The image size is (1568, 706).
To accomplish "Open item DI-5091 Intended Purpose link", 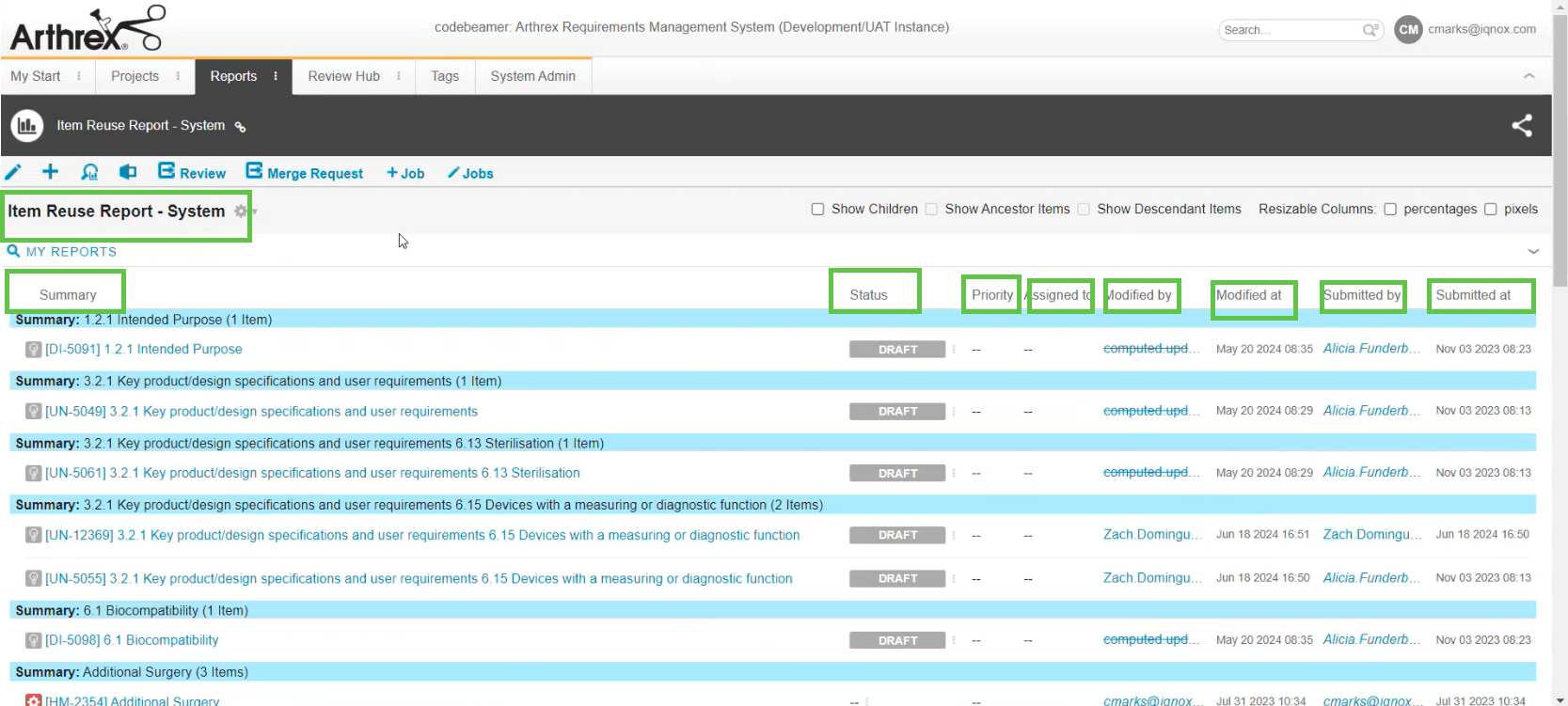I will (x=143, y=349).
